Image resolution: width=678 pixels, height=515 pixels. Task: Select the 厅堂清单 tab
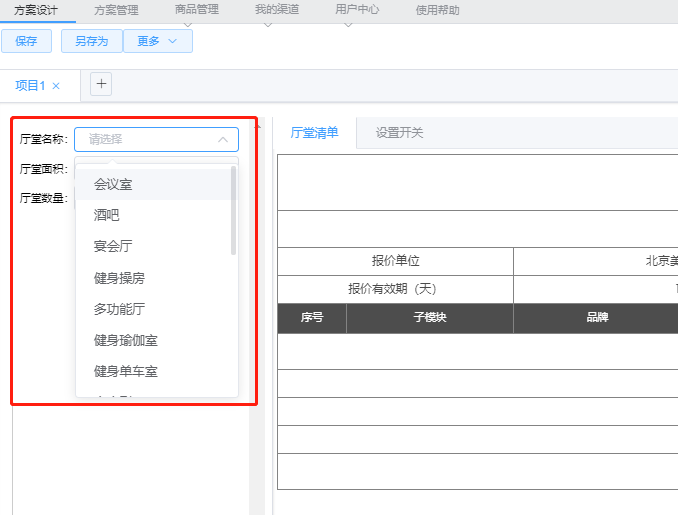click(x=314, y=132)
